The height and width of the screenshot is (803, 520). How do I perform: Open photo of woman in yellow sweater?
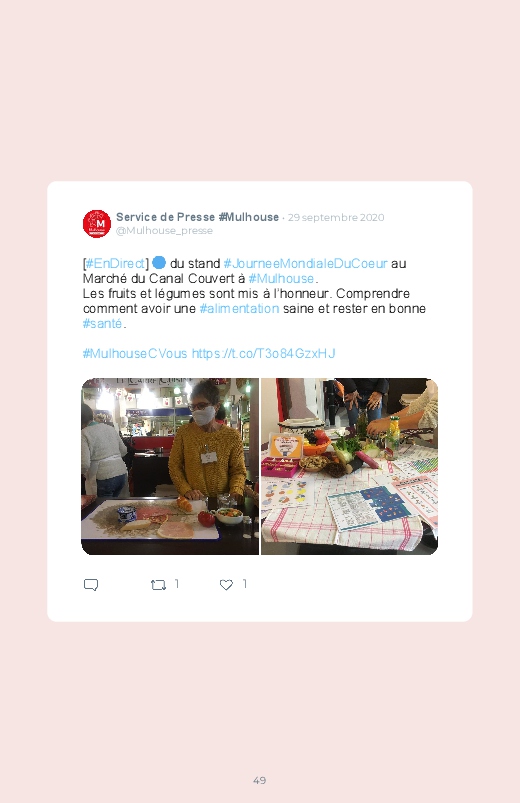click(x=170, y=466)
